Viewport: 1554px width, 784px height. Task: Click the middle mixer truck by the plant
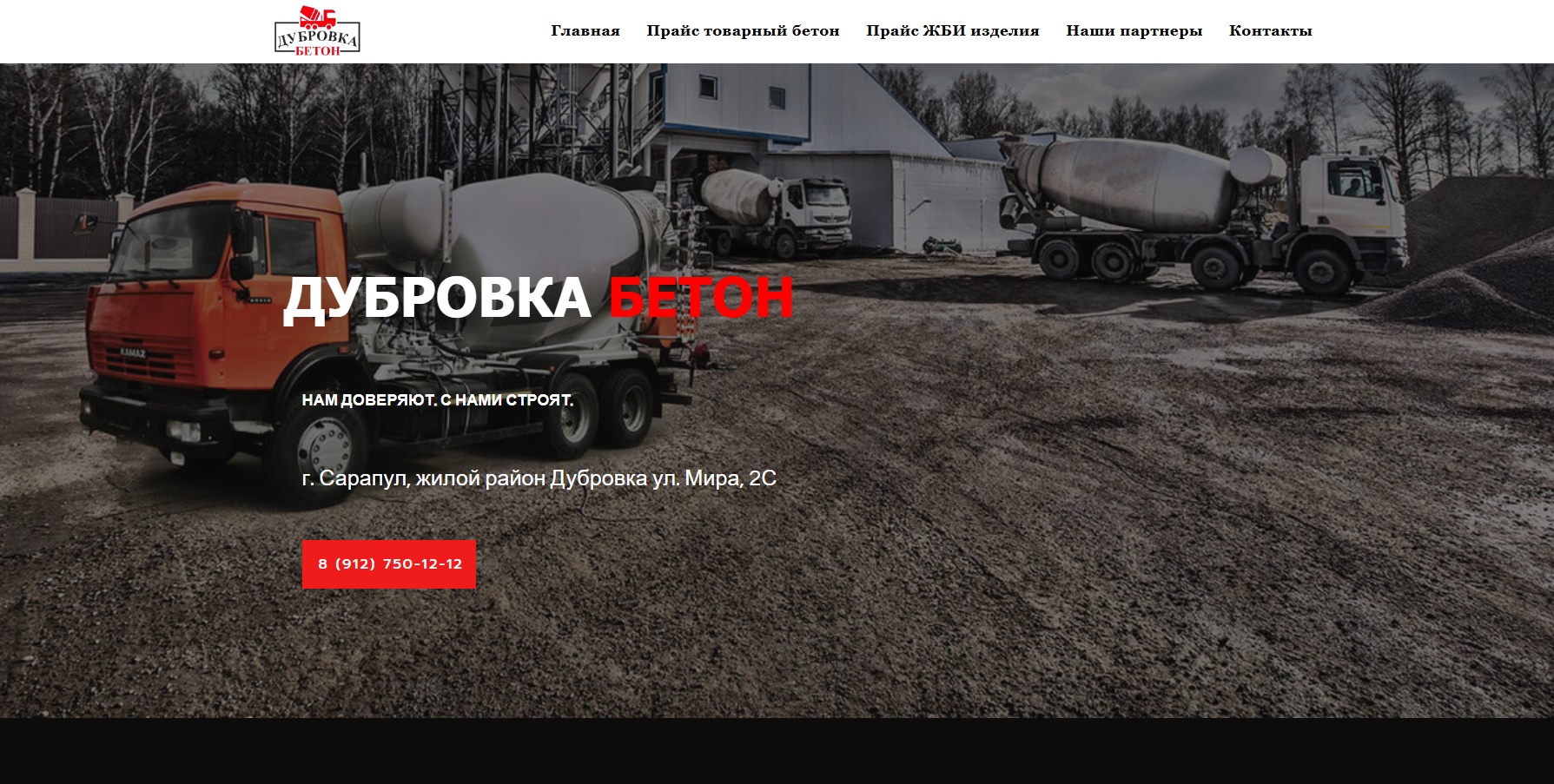(773, 211)
